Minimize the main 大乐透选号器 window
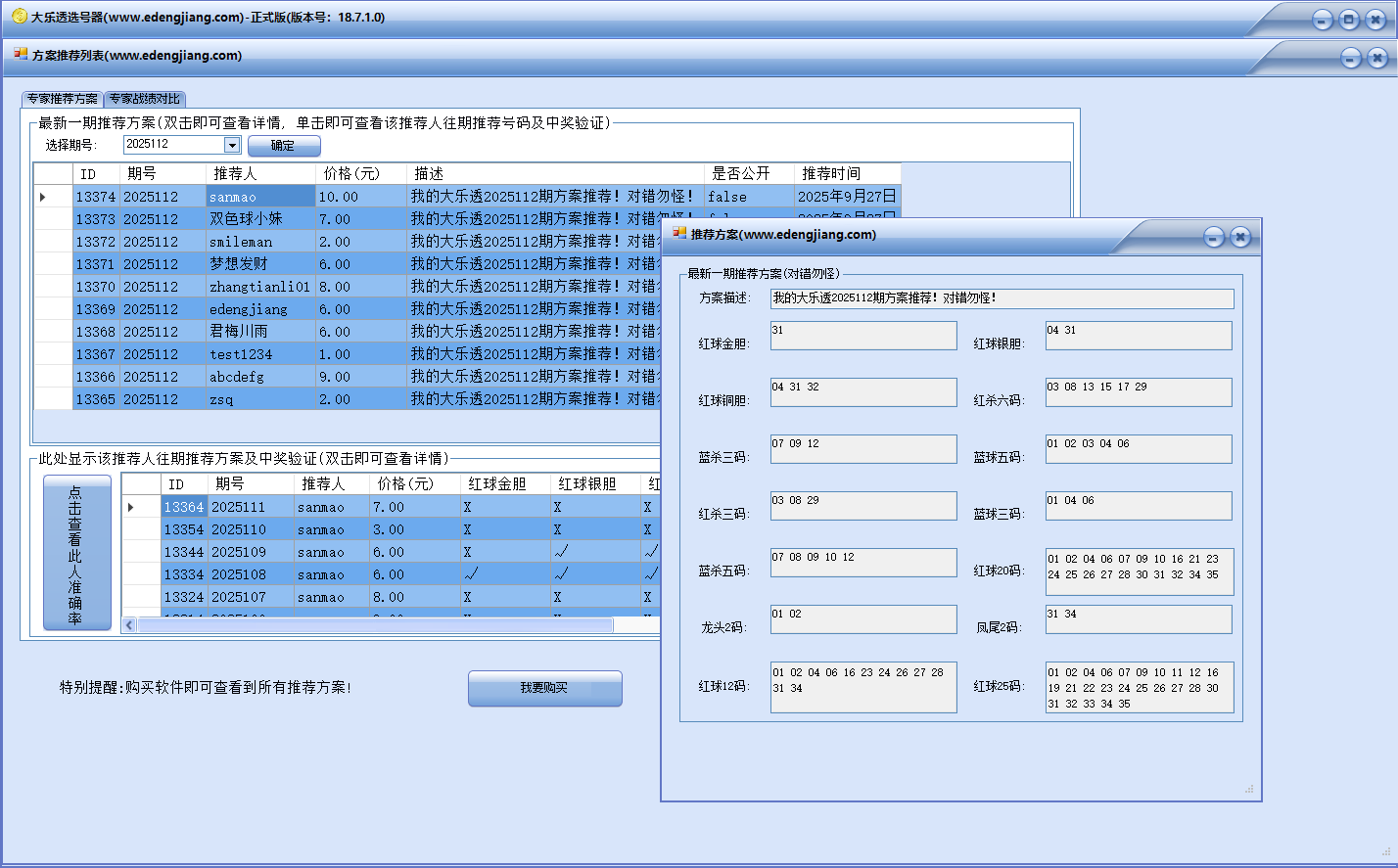1398x868 pixels. (x=1323, y=19)
